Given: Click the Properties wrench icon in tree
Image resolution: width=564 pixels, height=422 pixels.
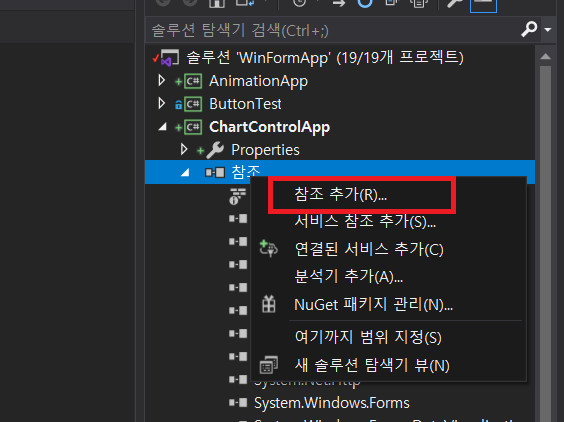Looking at the screenshot, I should [215, 150].
